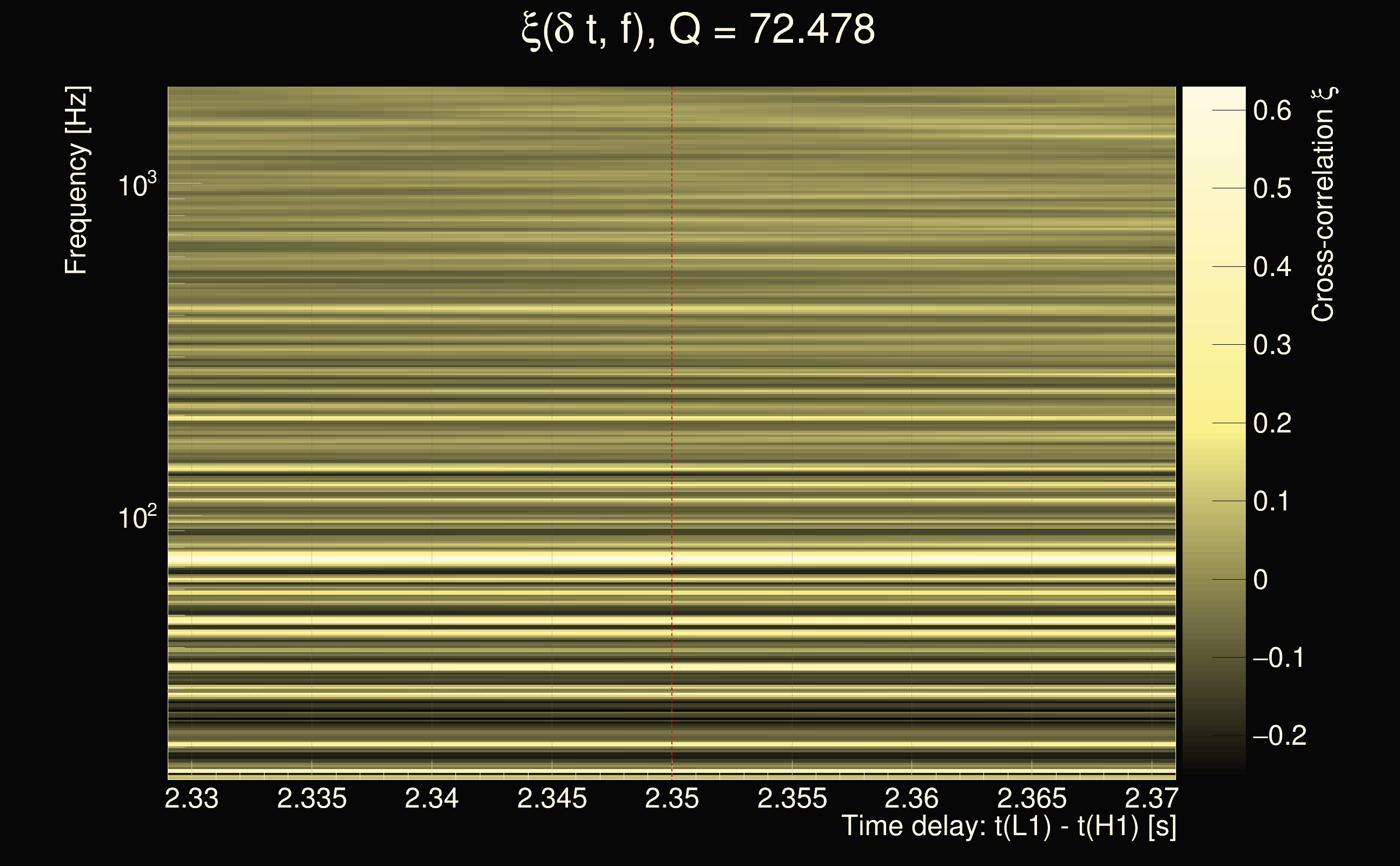Click the 0 value on the colorbar

tap(1260, 580)
